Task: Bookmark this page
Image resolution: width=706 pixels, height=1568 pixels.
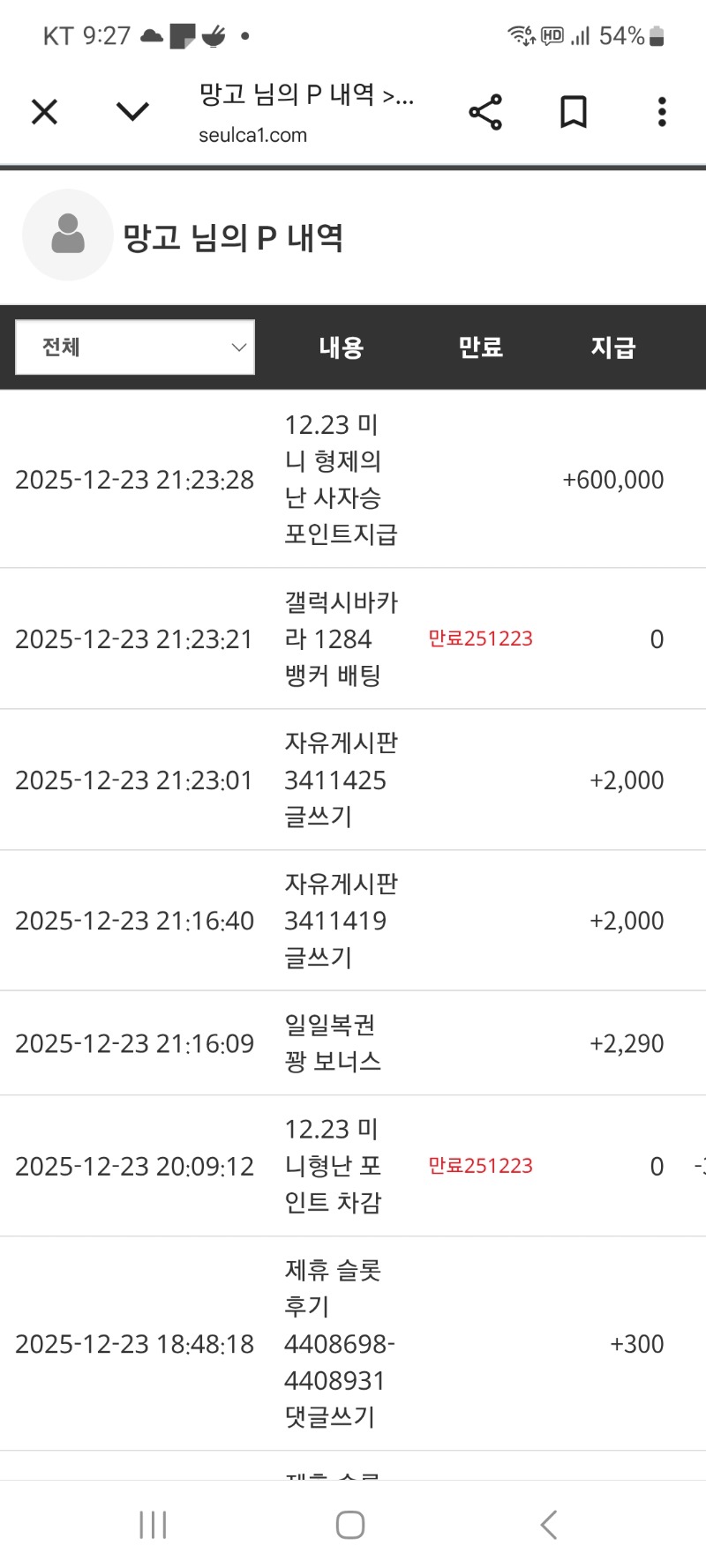Action: 574,112
